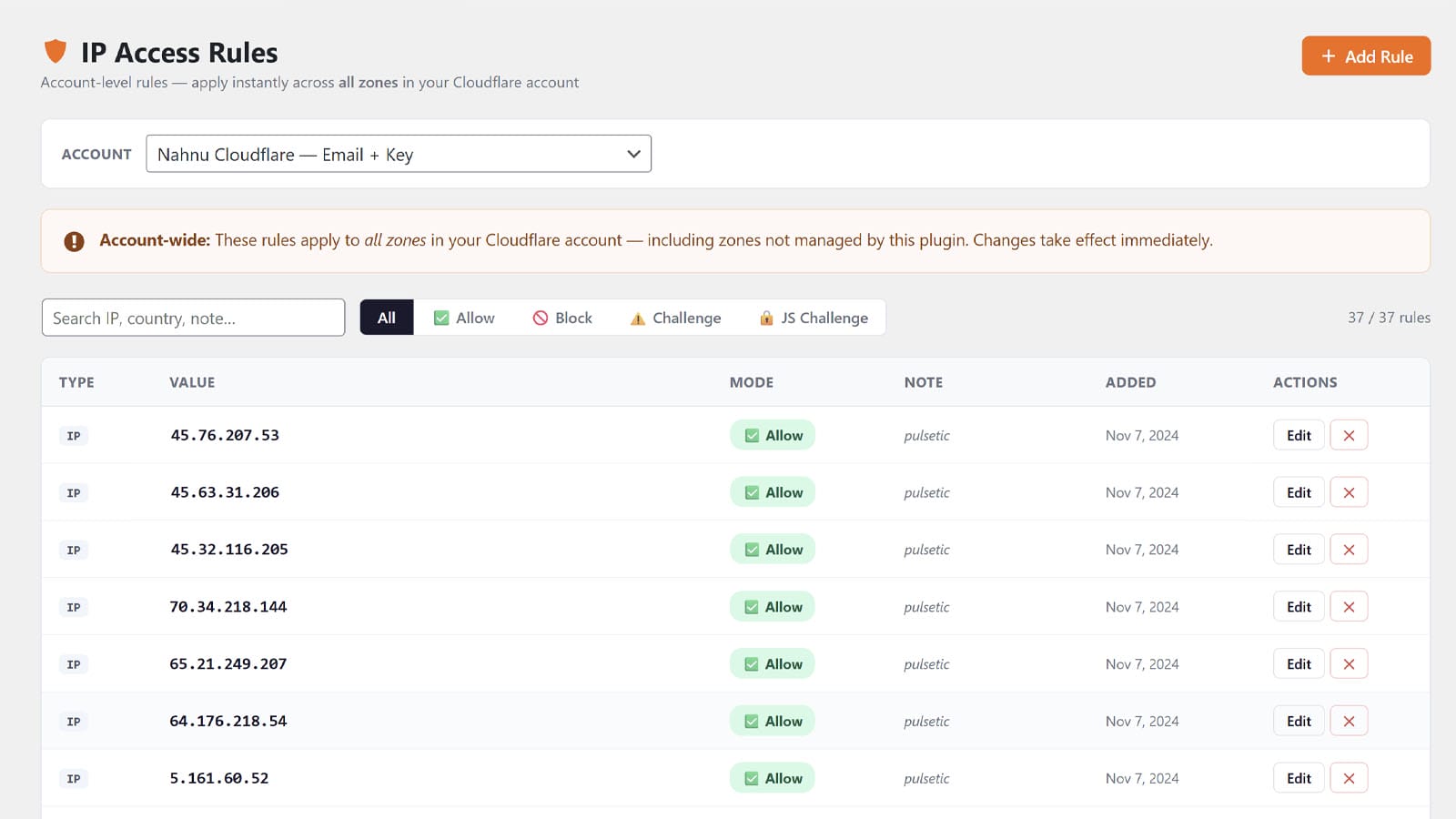
Task: Click the IP type tag for 45.76.207.53
Action: click(x=74, y=436)
